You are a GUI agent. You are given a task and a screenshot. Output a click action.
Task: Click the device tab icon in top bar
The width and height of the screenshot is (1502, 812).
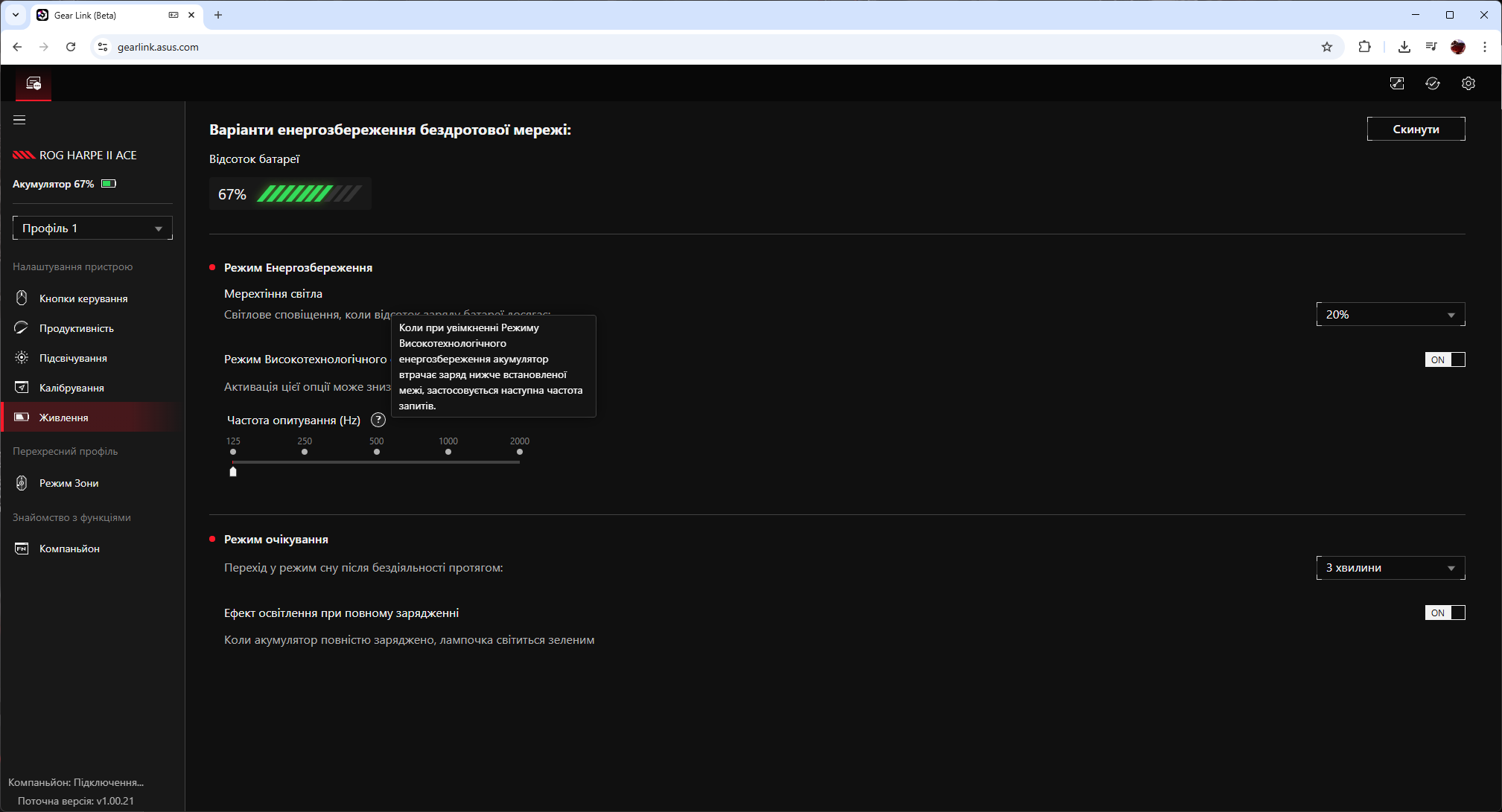pos(34,83)
